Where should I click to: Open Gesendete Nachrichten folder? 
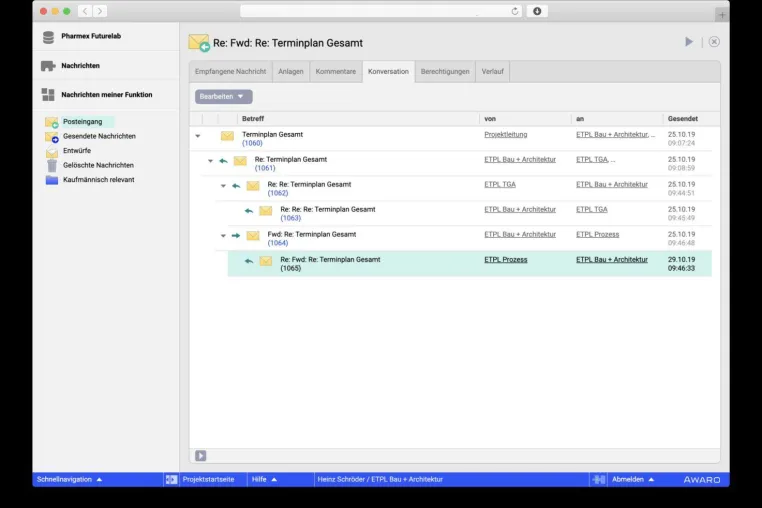[x=99, y=136]
